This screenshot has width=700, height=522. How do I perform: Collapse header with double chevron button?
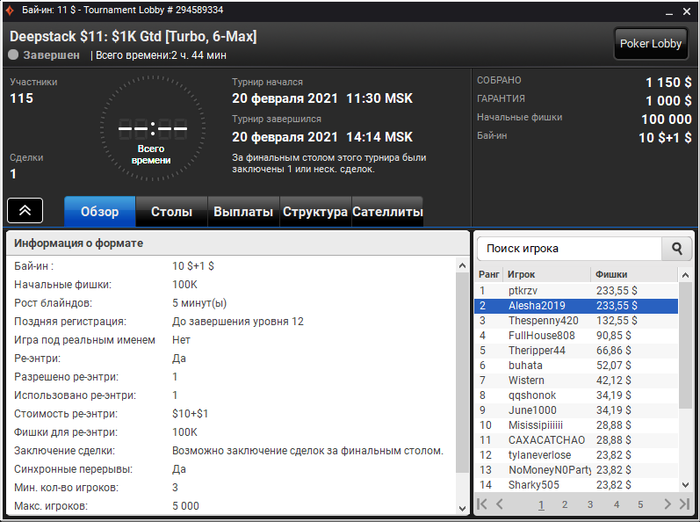(x=25, y=210)
